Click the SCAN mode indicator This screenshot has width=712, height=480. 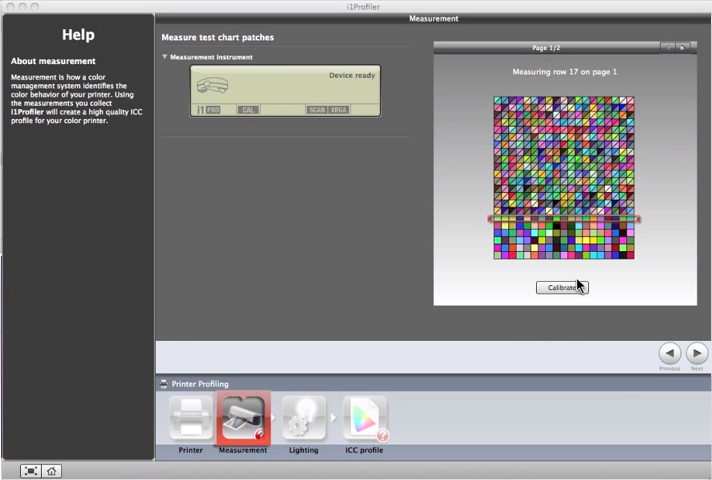[x=317, y=109]
